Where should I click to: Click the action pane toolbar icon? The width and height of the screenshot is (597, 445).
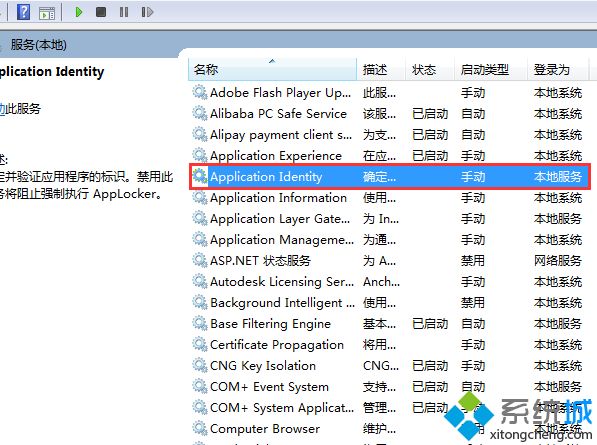47,13
